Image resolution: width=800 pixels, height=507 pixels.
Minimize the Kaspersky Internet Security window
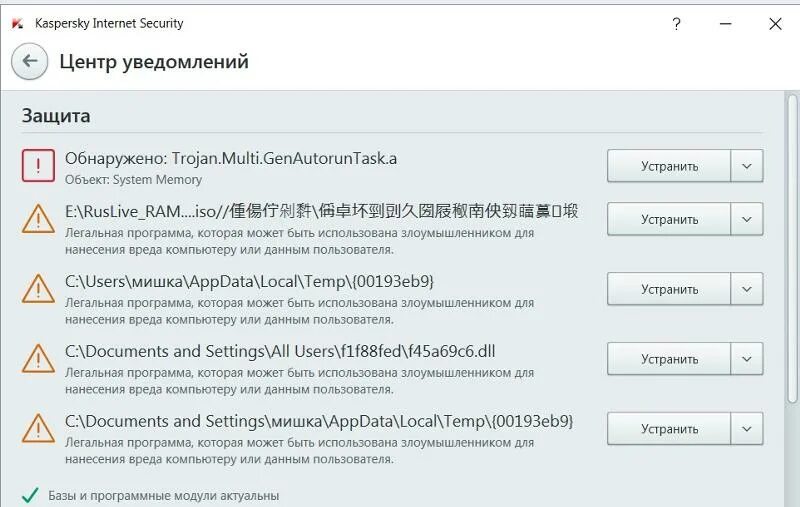click(726, 23)
